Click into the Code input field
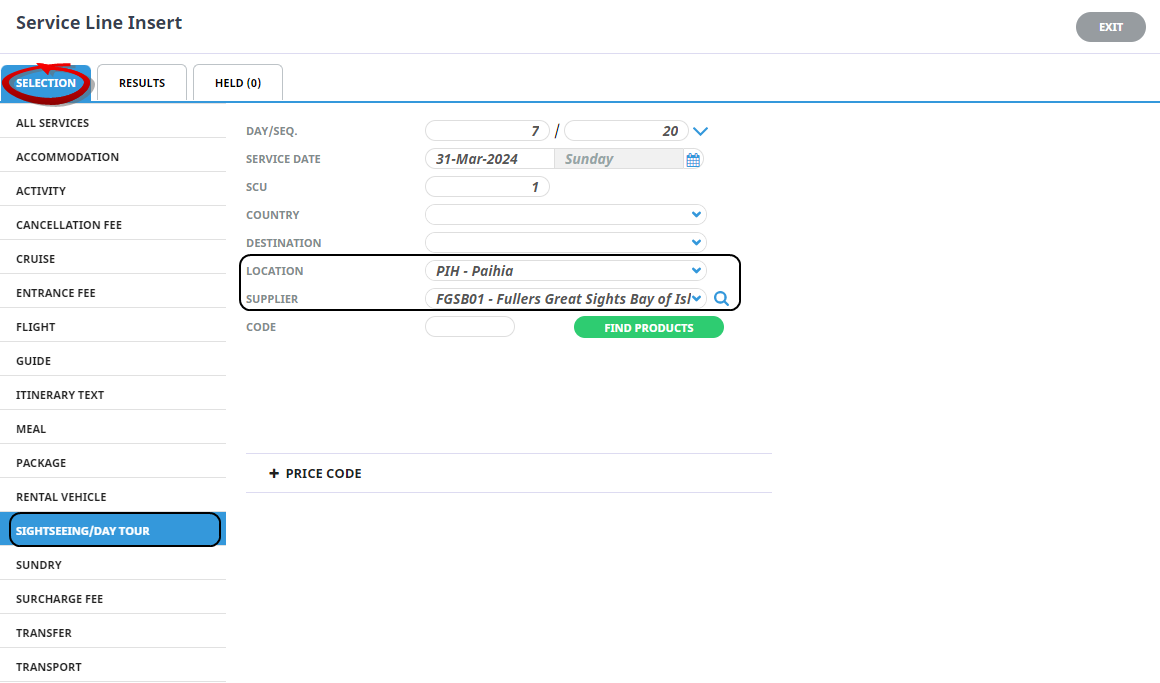This screenshot has width=1160, height=683. point(469,327)
